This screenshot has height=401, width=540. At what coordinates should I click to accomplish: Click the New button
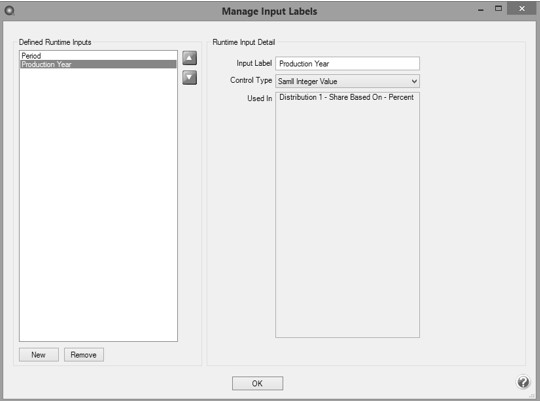click(39, 355)
